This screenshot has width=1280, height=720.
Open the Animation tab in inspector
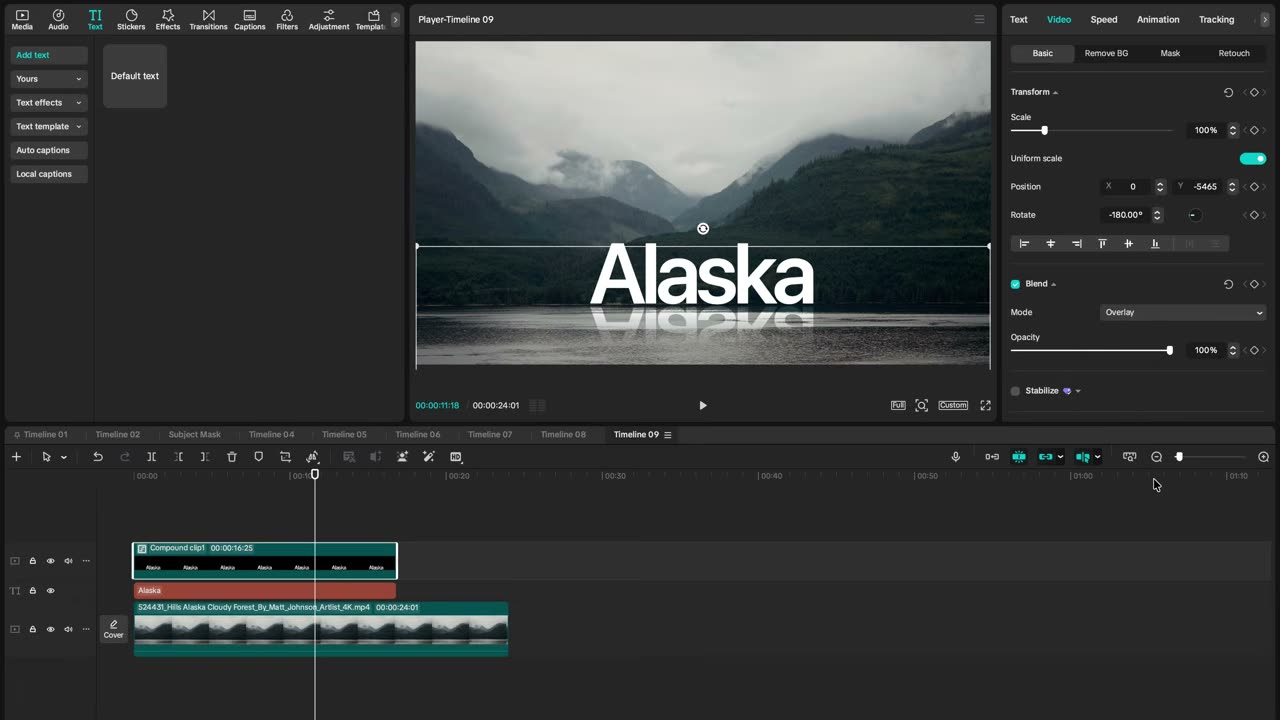[x=1158, y=19]
